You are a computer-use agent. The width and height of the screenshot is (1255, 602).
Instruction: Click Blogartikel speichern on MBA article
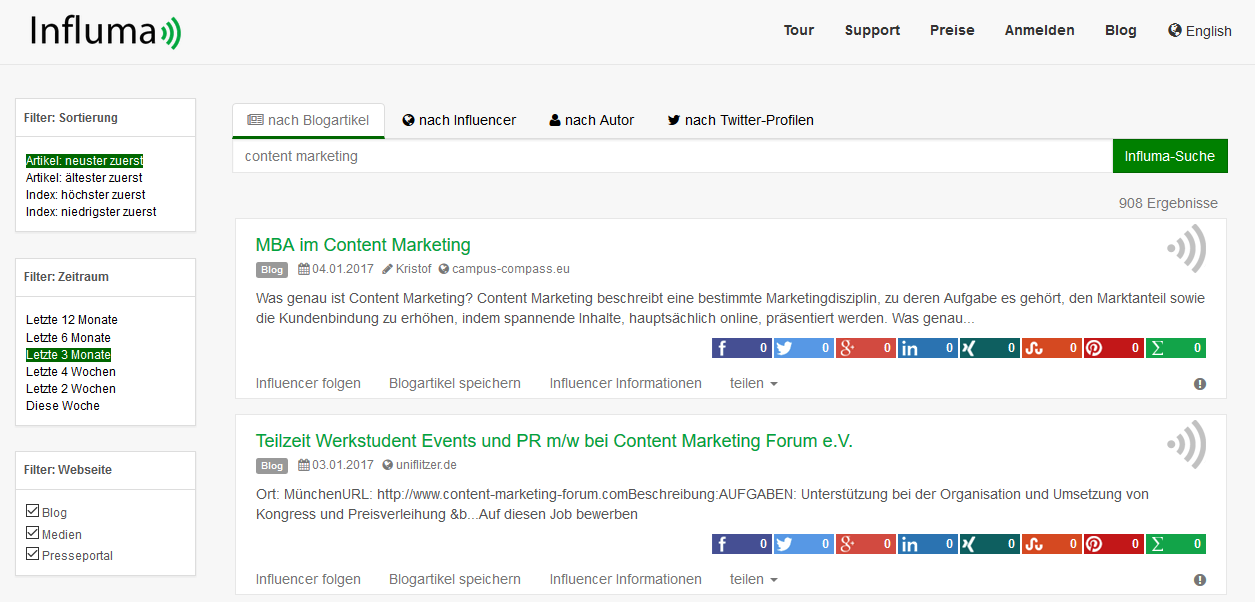[455, 383]
